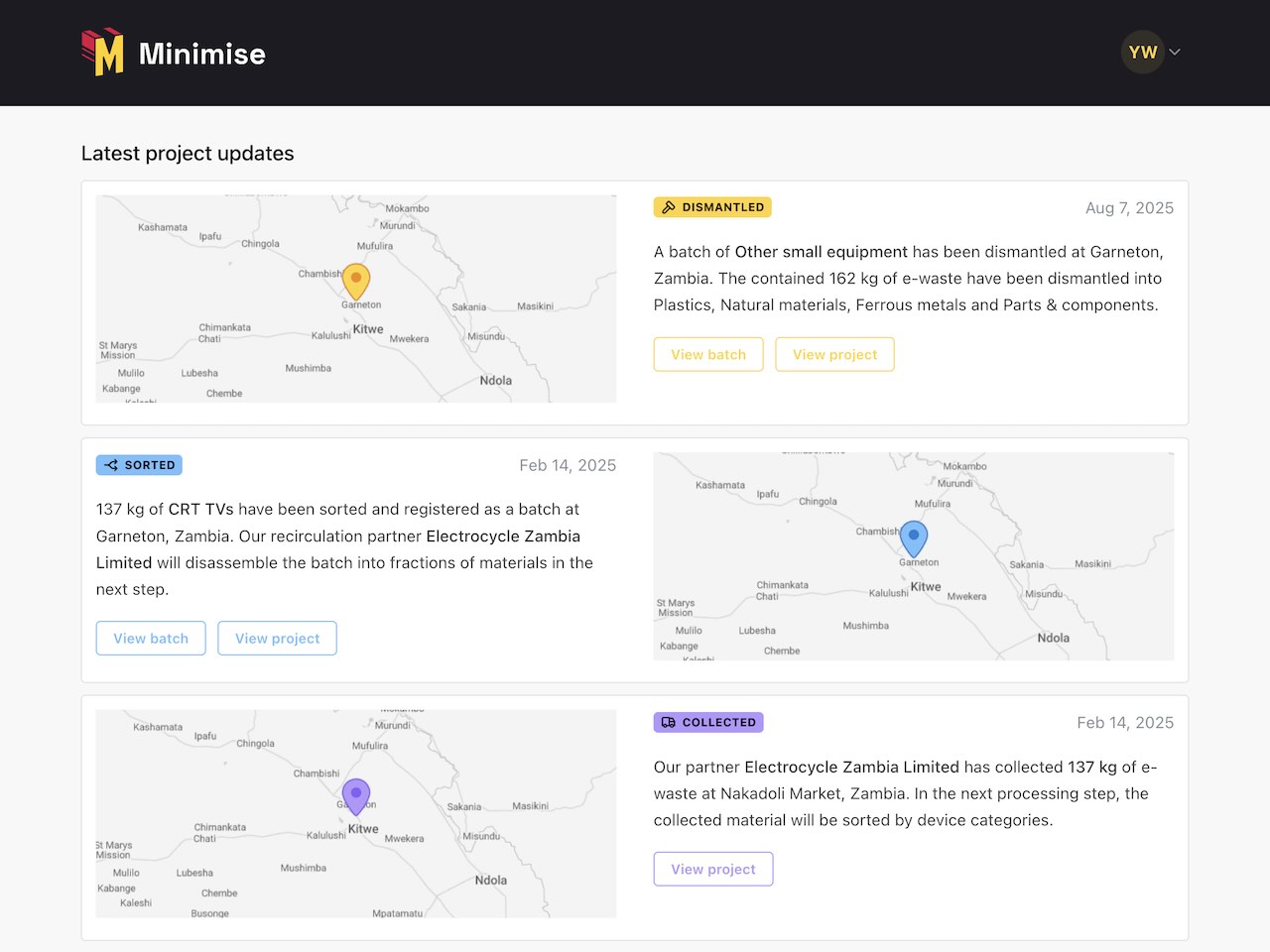Select the blue map pin near Garneton
This screenshot has height=952, width=1270.
tap(914, 537)
